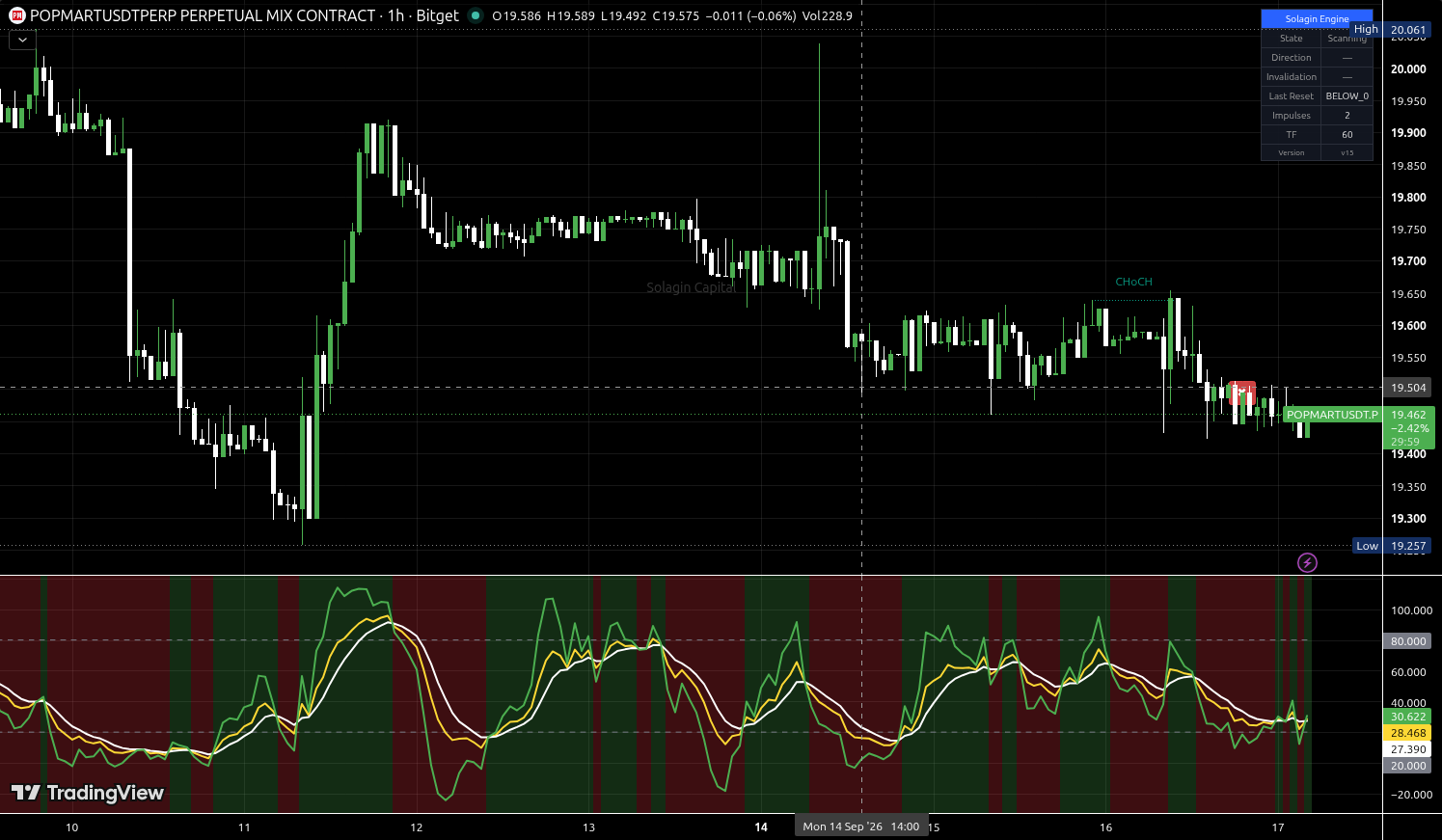The width and height of the screenshot is (1442, 840).
Task: Click the Direction row label
Action: [x=1292, y=58]
